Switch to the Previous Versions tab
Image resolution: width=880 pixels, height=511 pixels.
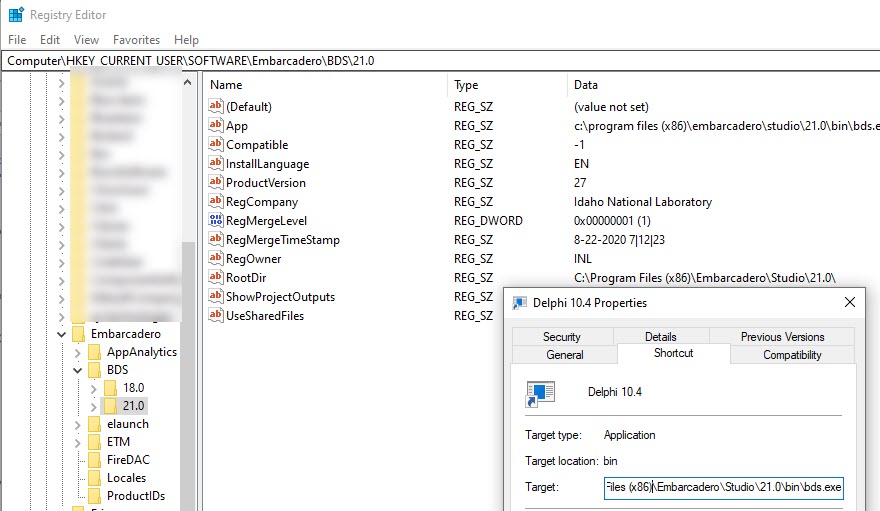(x=782, y=337)
